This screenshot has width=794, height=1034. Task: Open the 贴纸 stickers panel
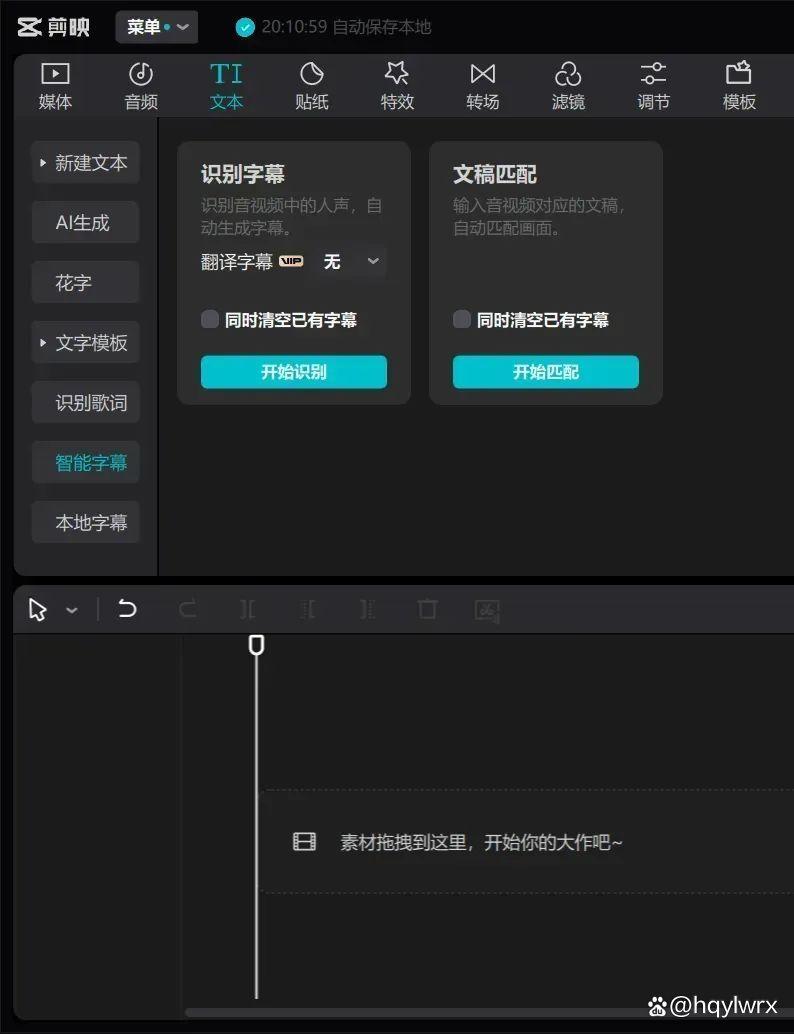(x=311, y=86)
